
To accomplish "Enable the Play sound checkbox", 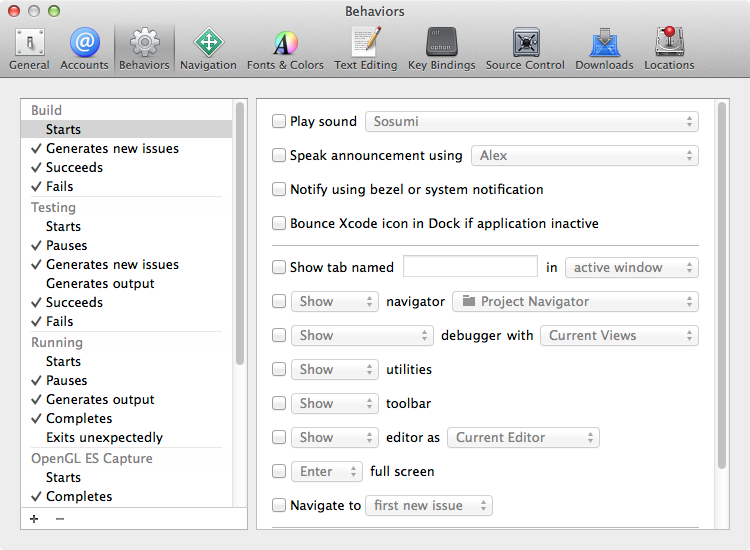I will 280,122.
